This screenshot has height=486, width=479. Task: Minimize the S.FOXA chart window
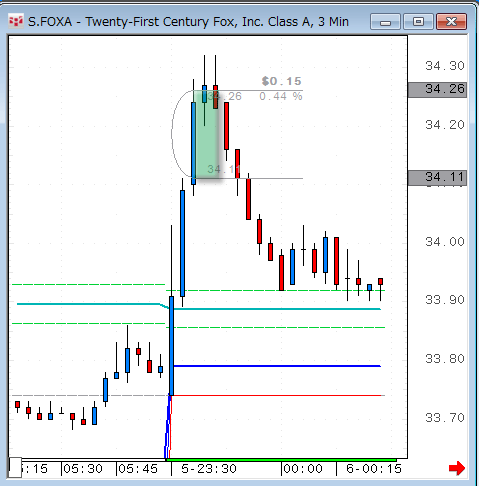tap(385, 22)
